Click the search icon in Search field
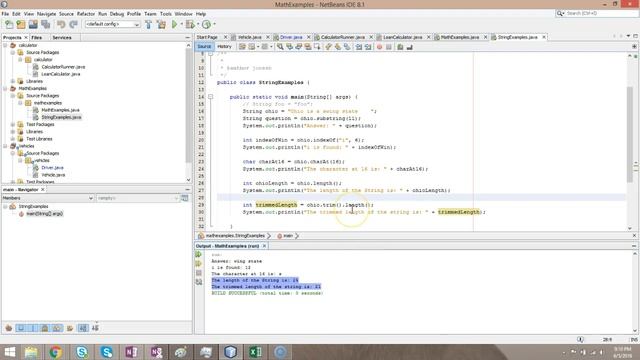 pos(560,13)
